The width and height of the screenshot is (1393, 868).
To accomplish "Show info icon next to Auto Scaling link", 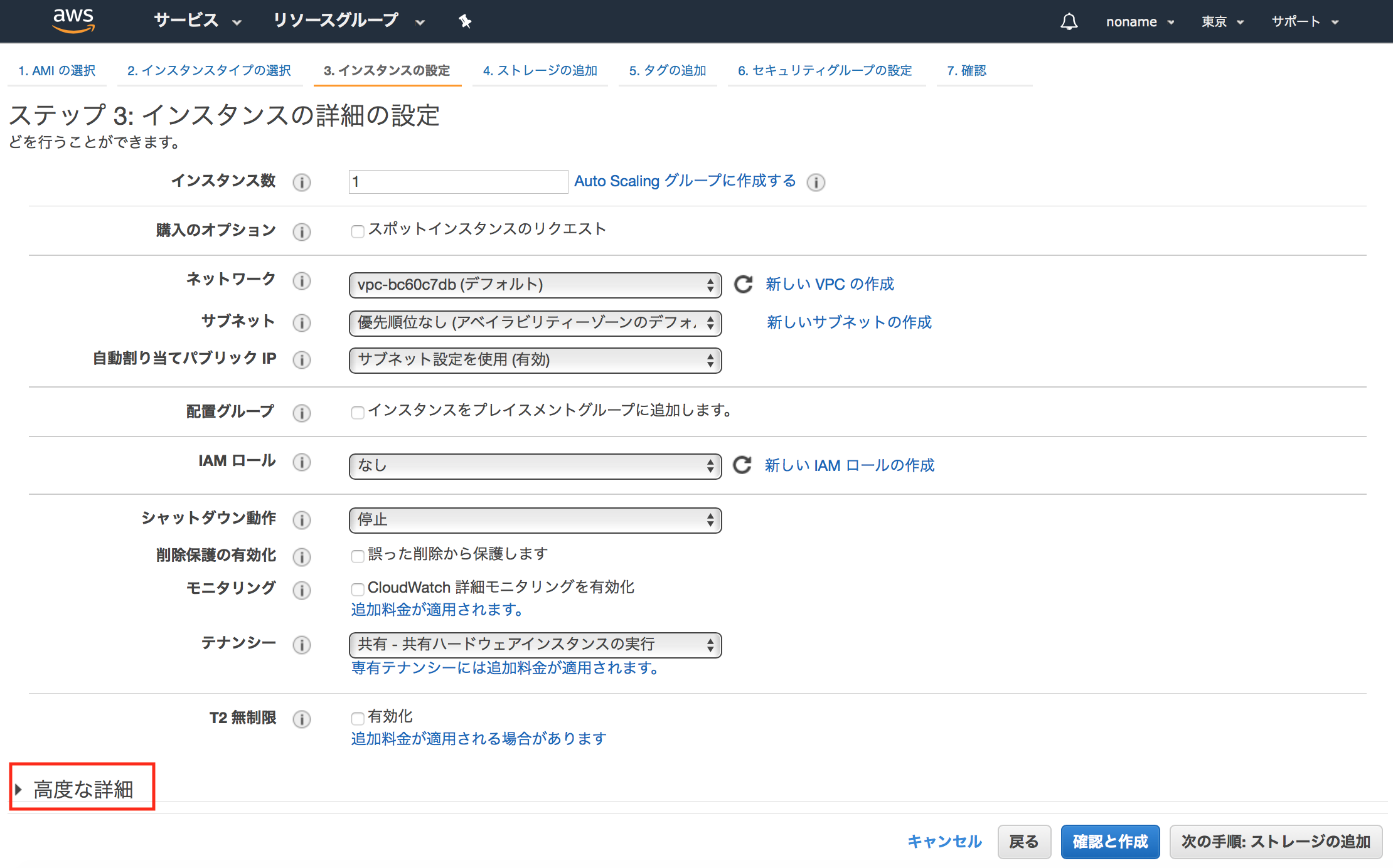I will pyautogui.click(x=816, y=182).
